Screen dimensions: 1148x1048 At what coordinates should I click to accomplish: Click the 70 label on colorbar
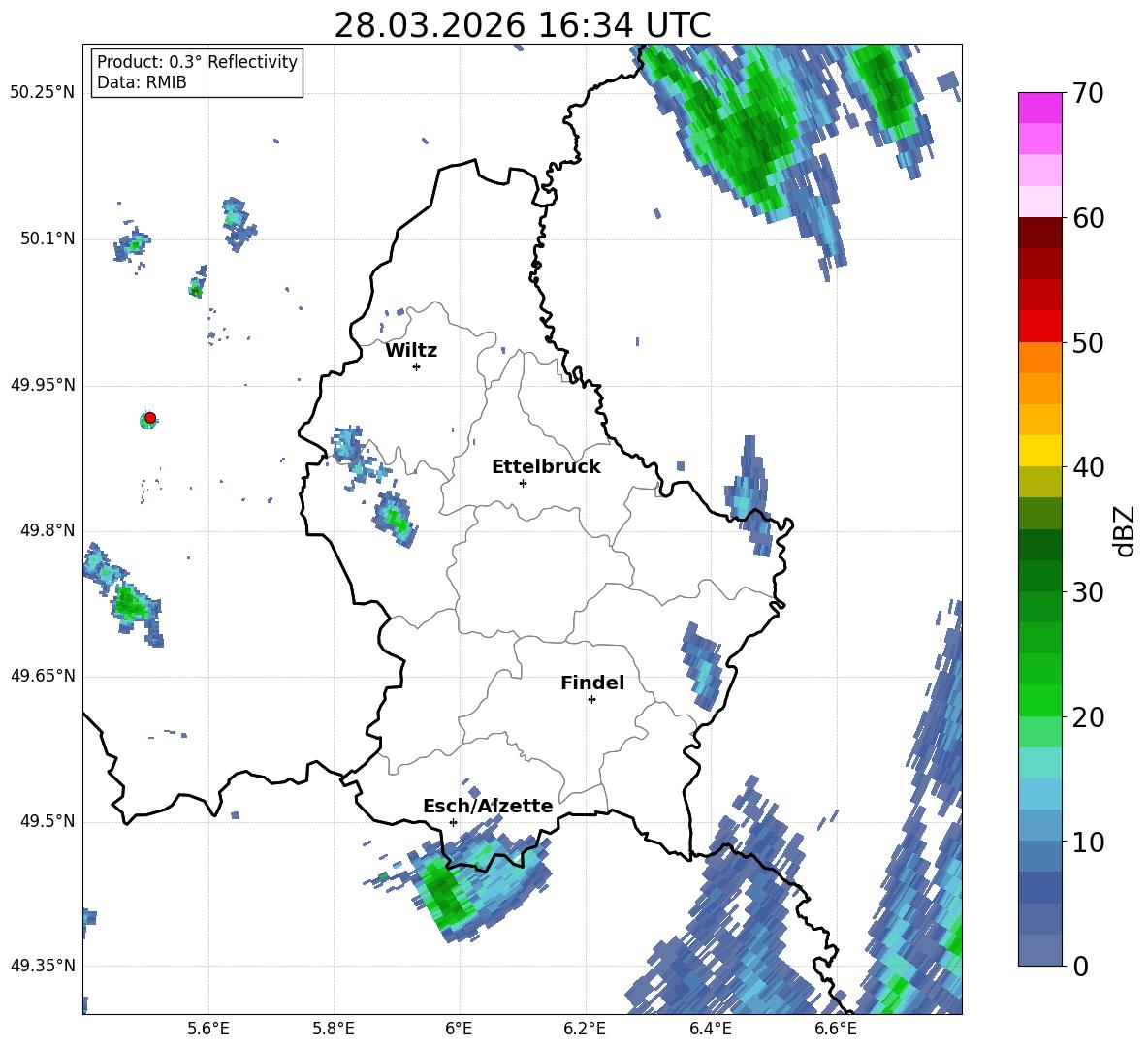pos(1088,94)
